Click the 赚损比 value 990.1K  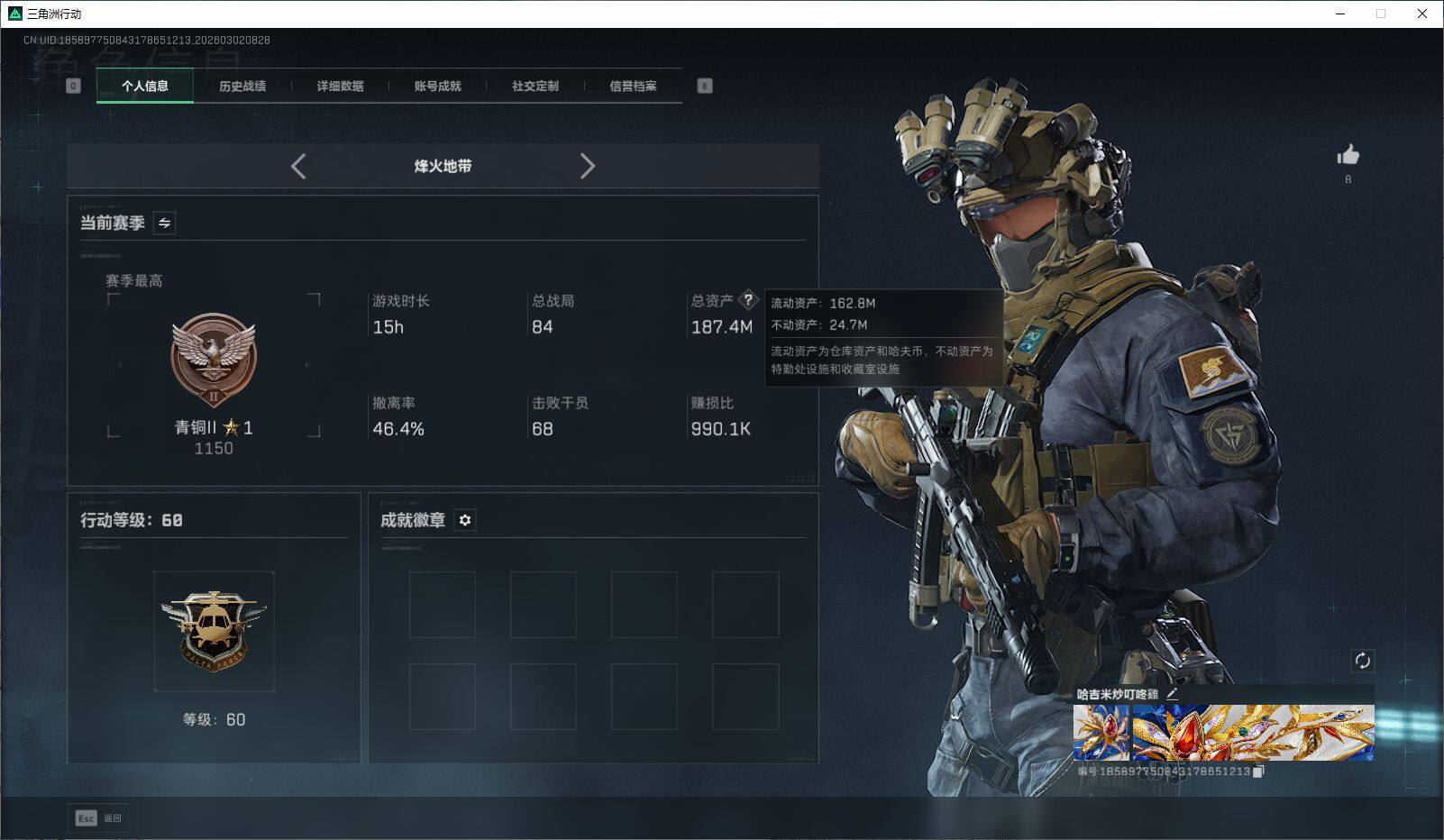(x=720, y=429)
